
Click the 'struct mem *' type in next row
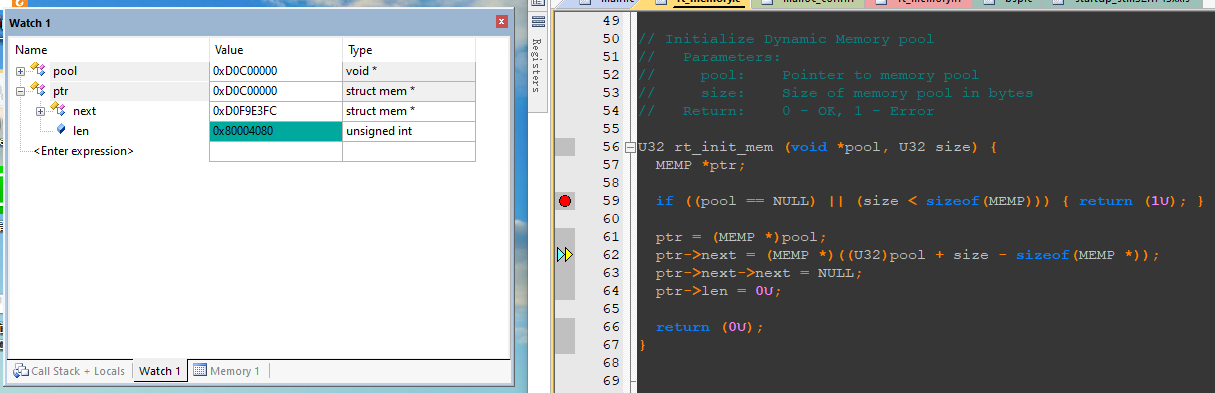pyautogui.click(x=409, y=111)
